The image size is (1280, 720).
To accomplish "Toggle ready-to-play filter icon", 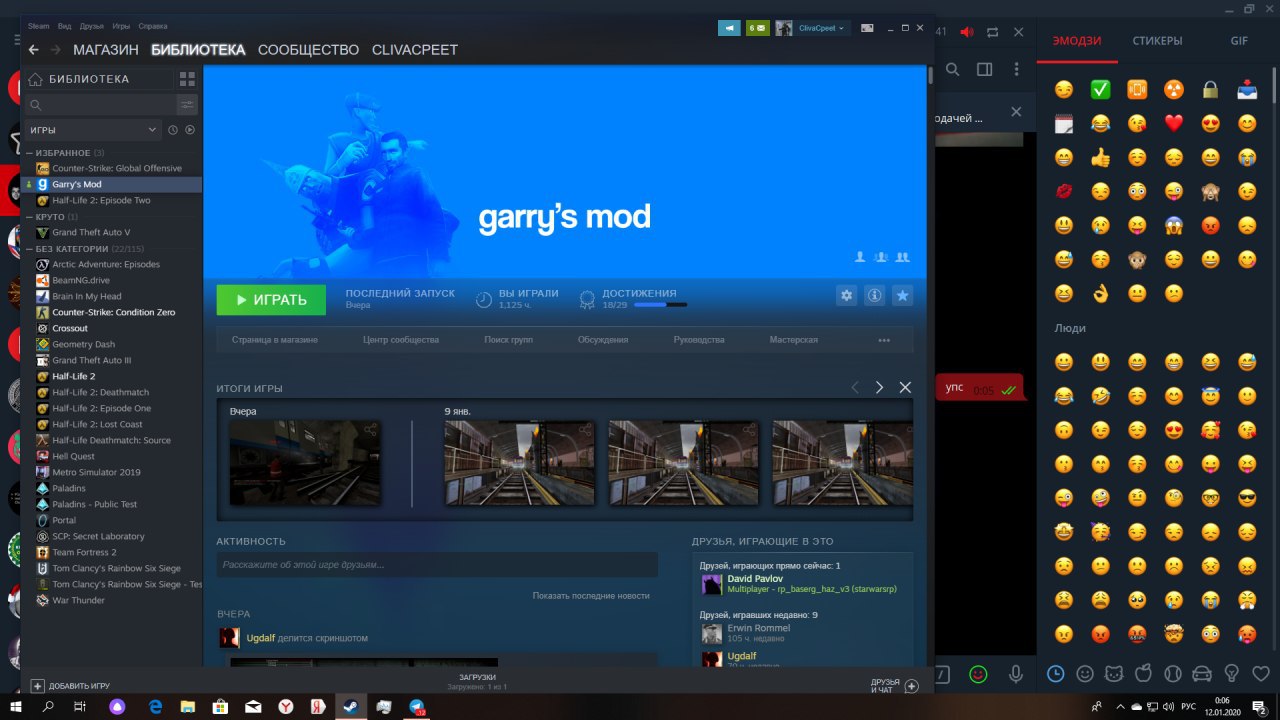I will [x=190, y=130].
